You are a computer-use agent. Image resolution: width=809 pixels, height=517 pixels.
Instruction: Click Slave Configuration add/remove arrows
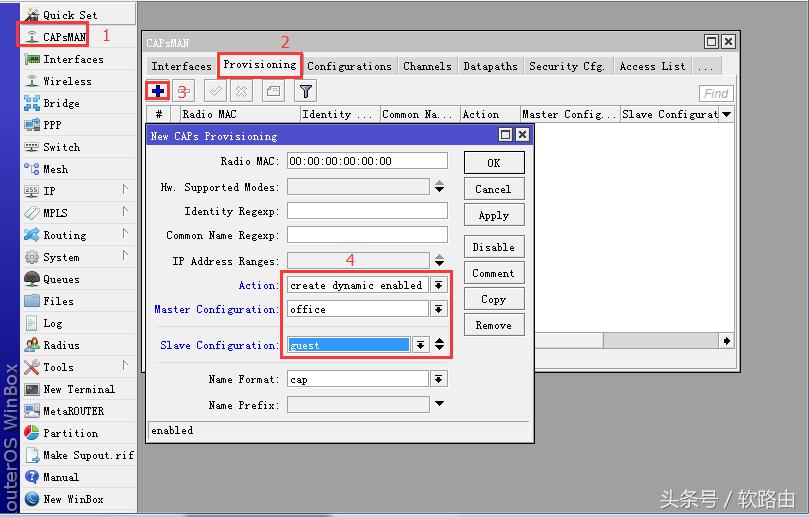click(x=440, y=344)
